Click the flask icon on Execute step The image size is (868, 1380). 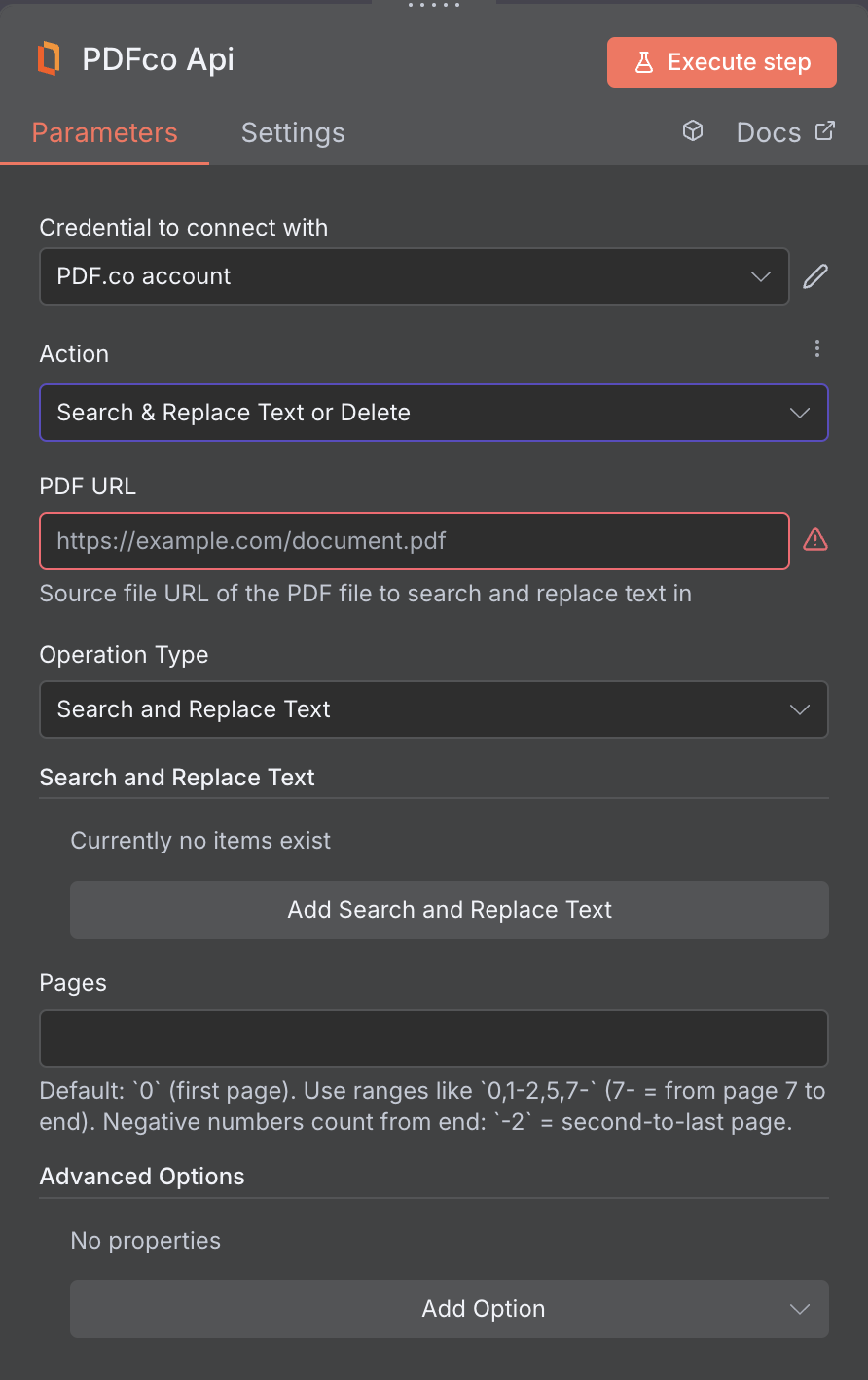click(x=643, y=61)
